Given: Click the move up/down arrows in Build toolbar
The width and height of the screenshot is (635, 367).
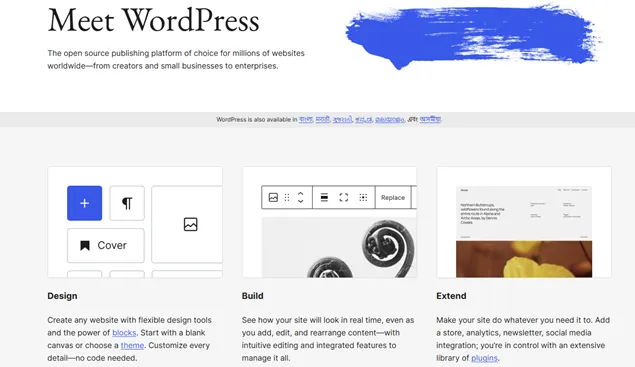Looking at the screenshot, I should (300, 197).
